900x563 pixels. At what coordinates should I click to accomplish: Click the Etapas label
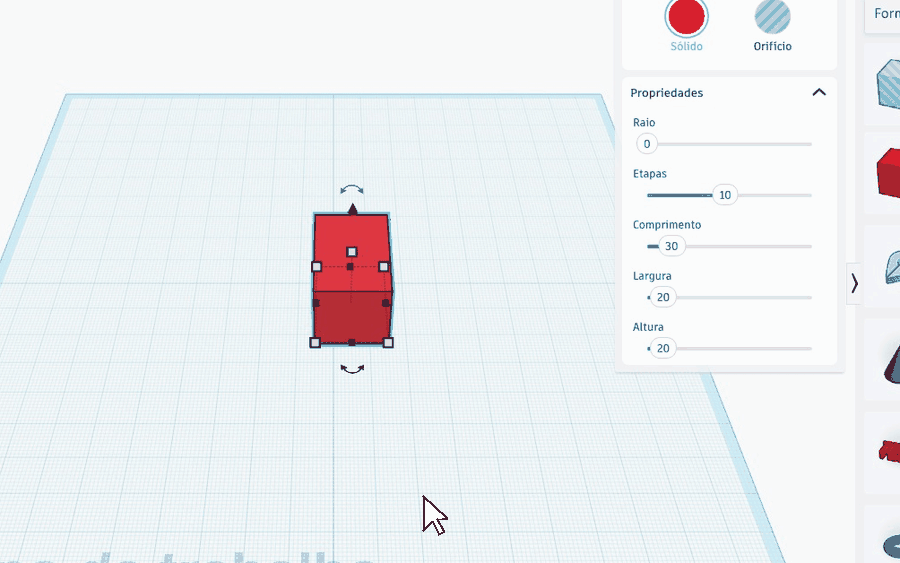[x=650, y=174]
